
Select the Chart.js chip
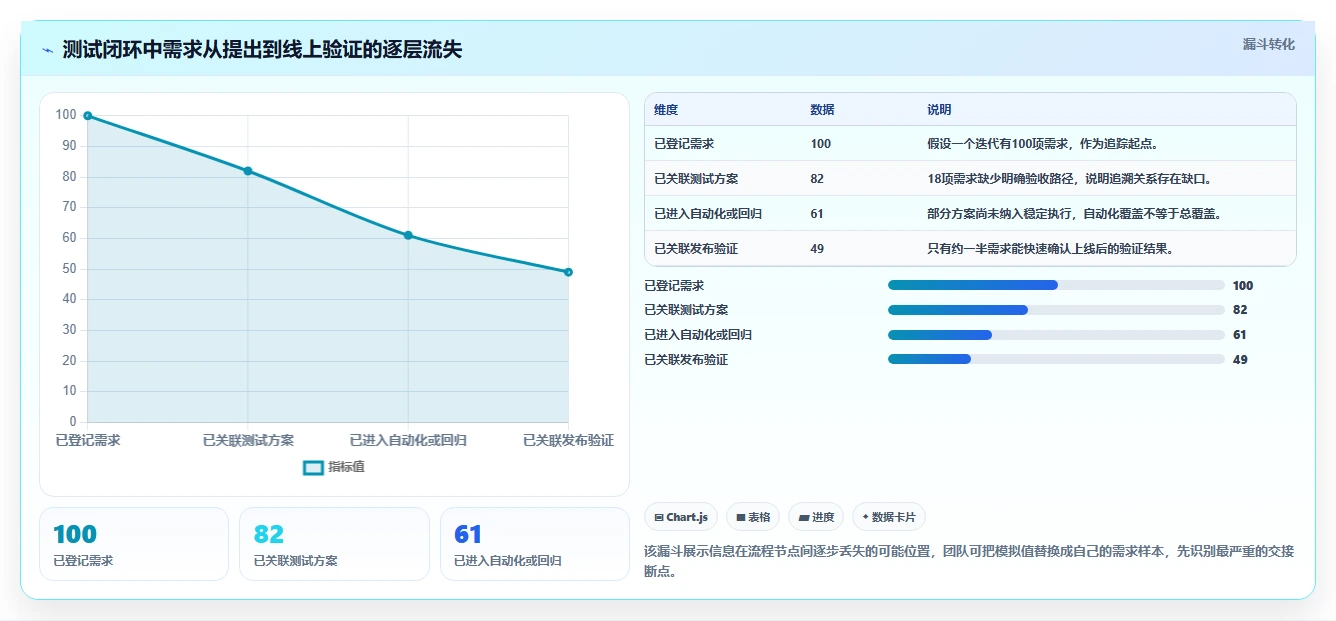(681, 517)
